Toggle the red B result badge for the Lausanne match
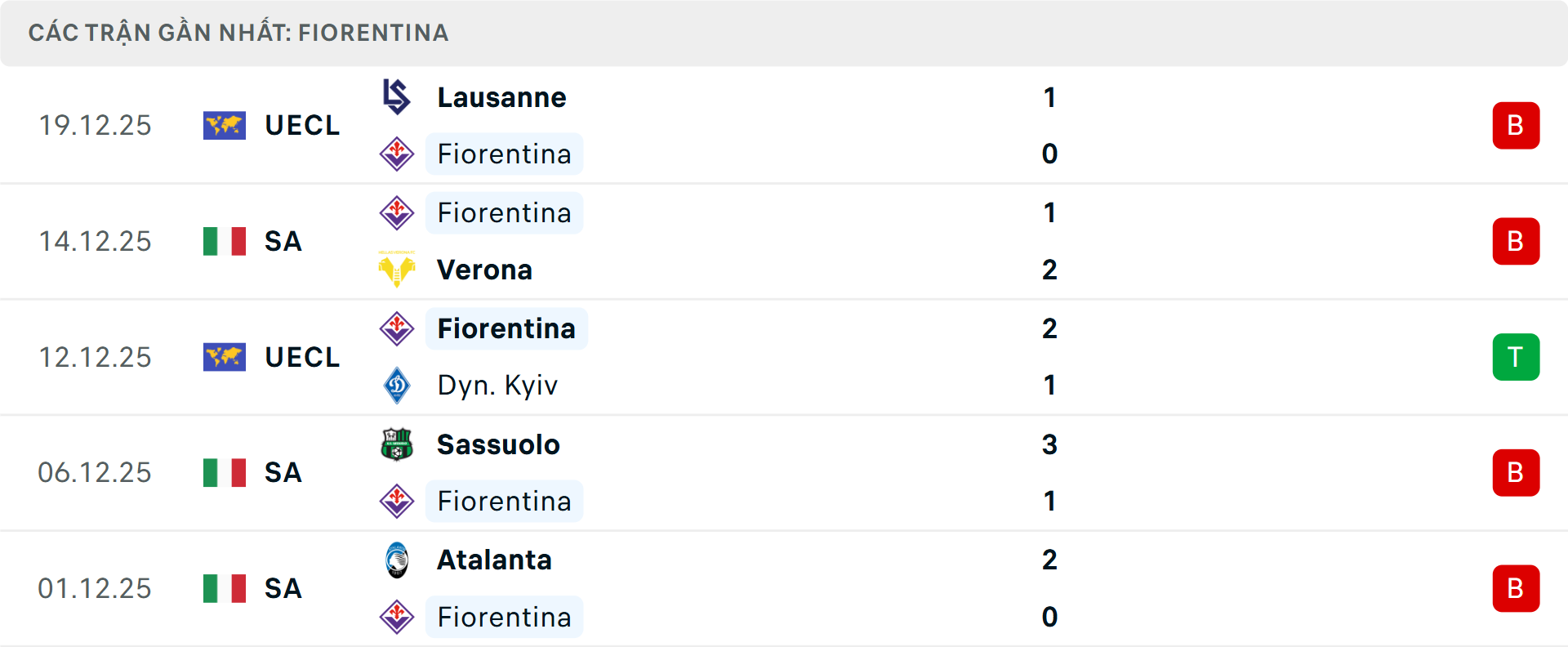Viewport: 1568px width, 647px height. [x=1517, y=125]
